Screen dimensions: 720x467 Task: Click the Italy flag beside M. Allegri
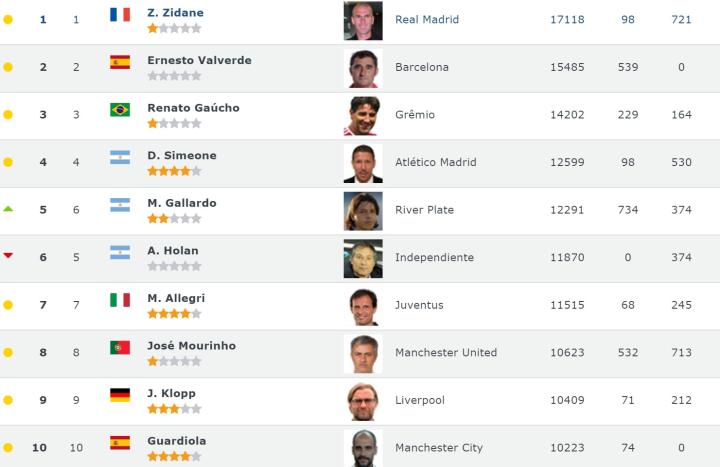click(120, 299)
